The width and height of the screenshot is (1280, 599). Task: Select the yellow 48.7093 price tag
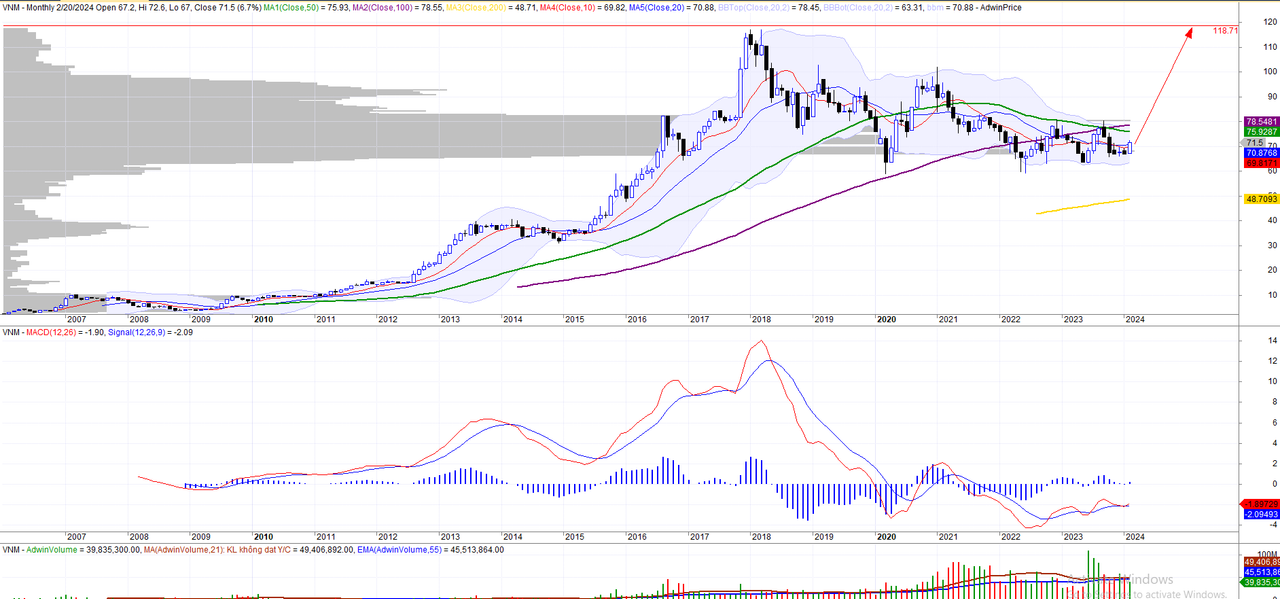[1260, 199]
